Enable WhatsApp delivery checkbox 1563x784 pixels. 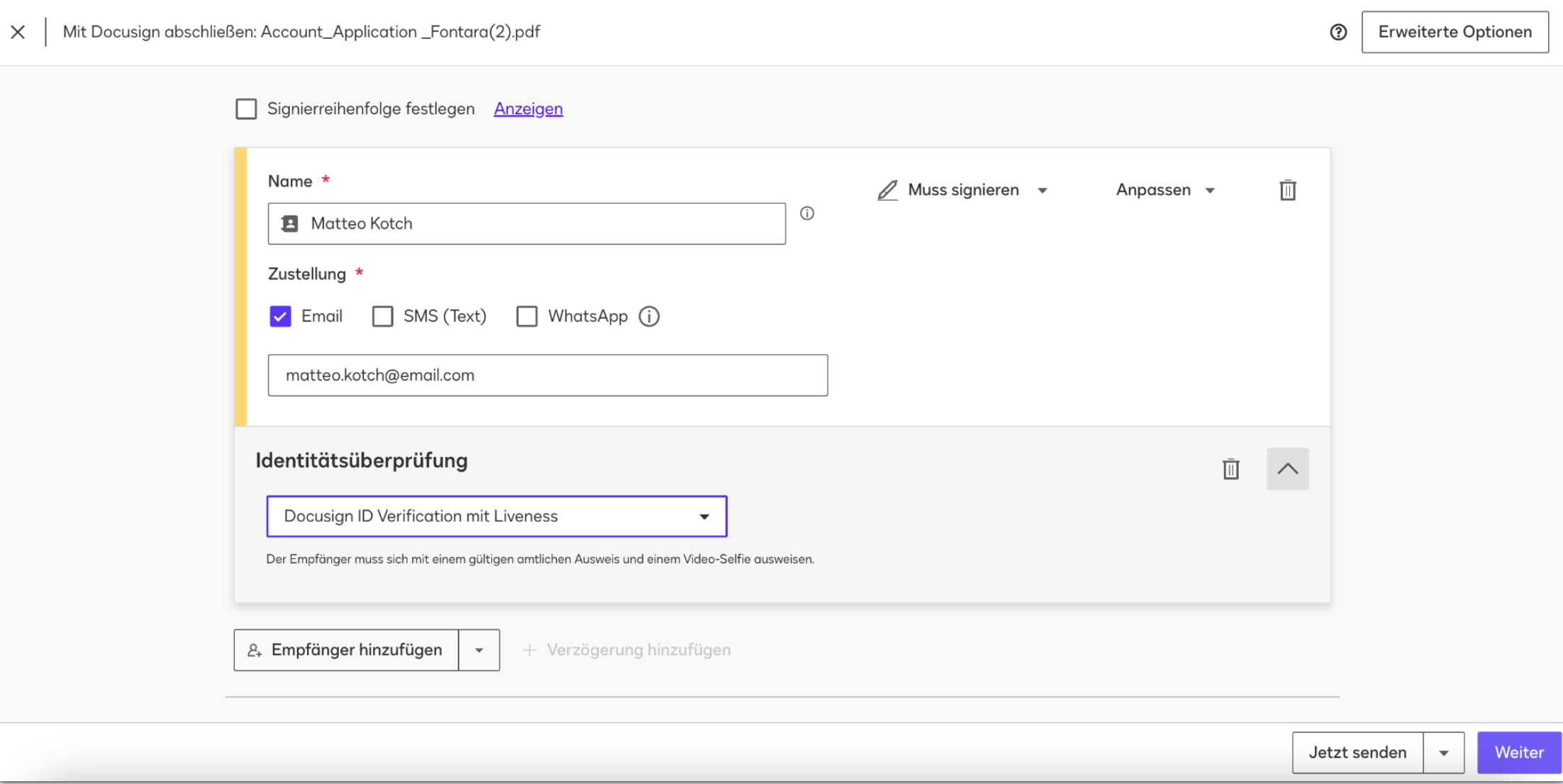click(526, 316)
